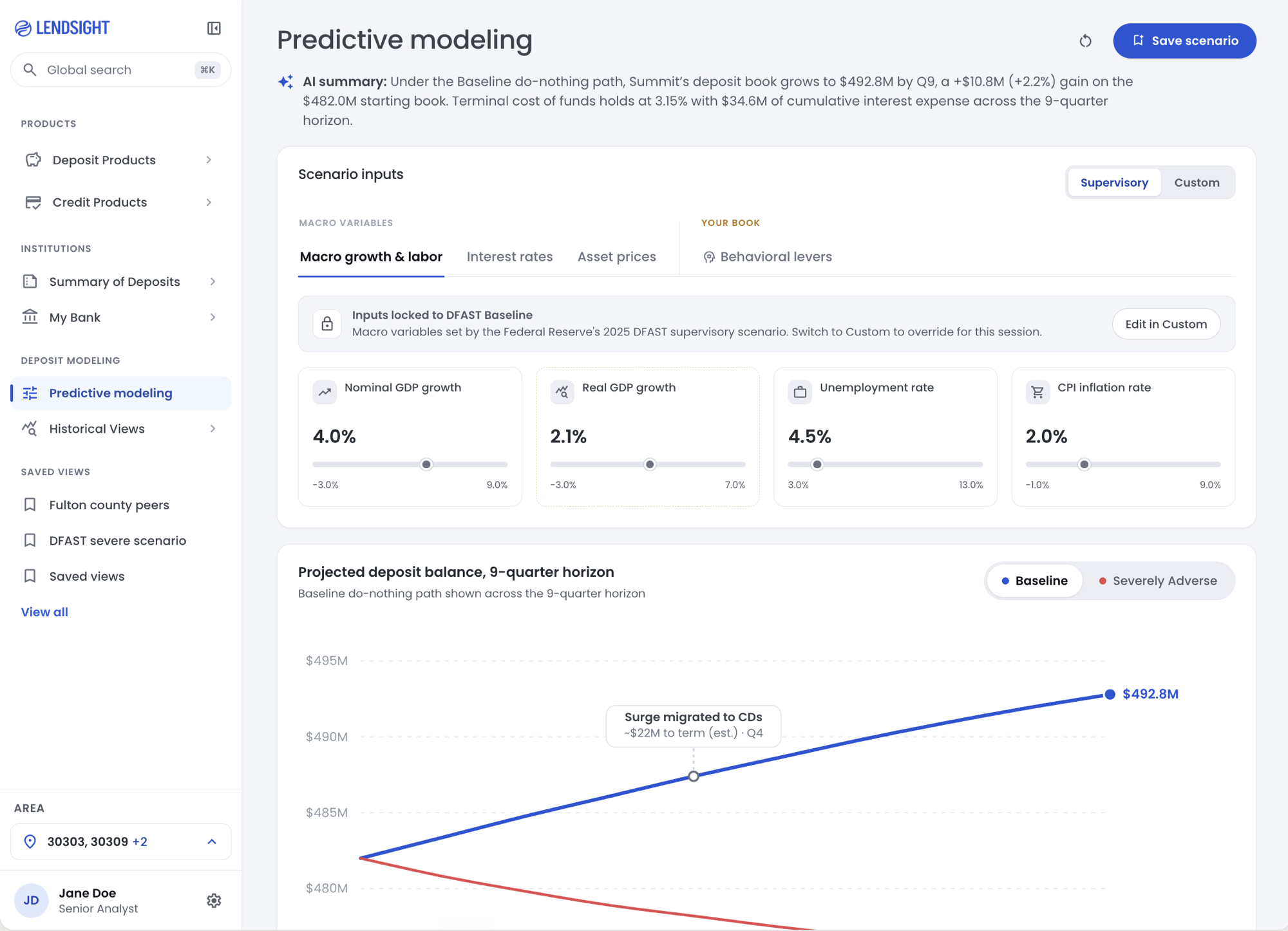The height and width of the screenshot is (931, 1288).
Task: Select the Baseline chart series
Action: click(x=1034, y=581)
